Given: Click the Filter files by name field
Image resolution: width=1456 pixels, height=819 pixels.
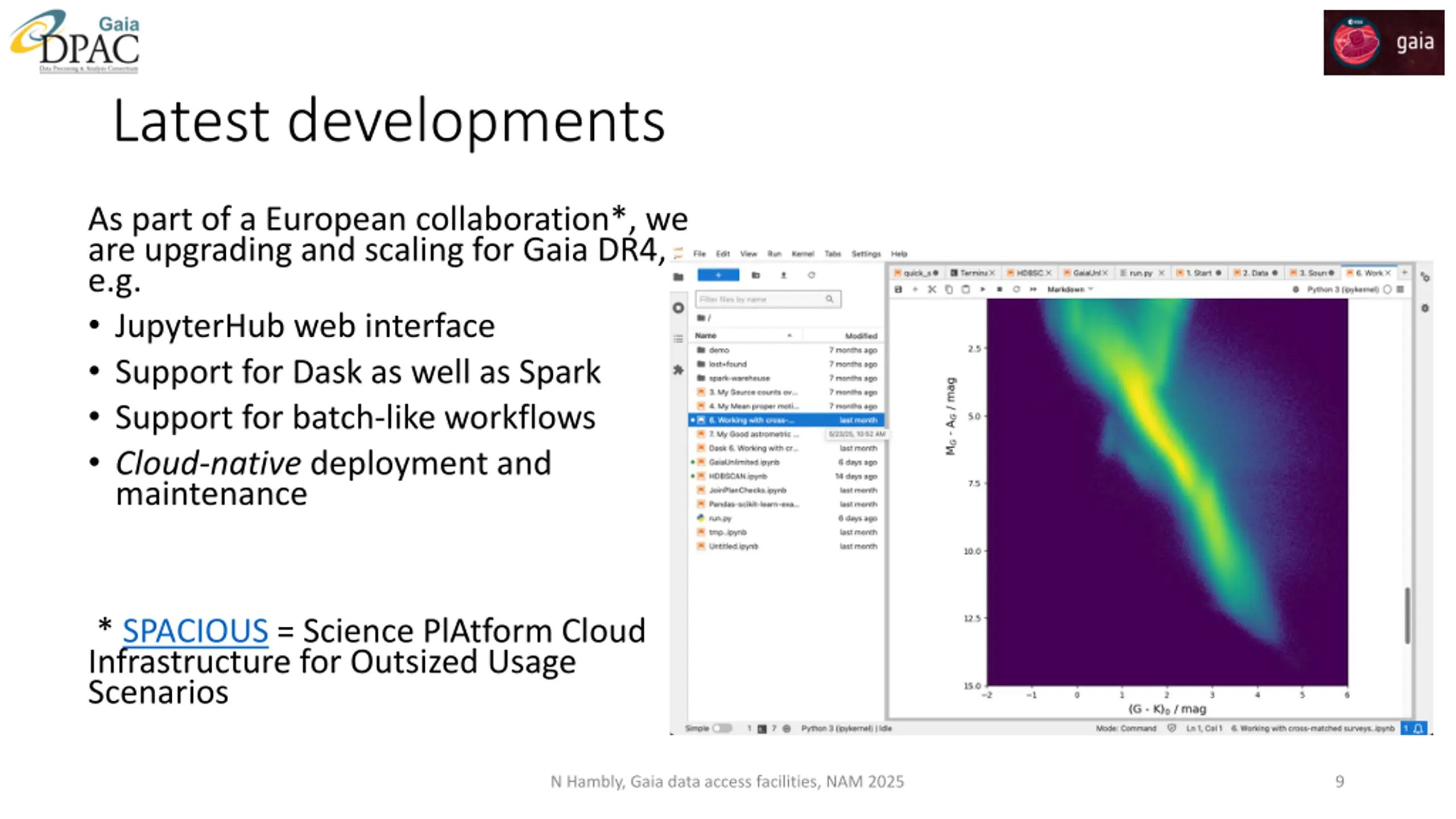Looking at the screenshot, I should (x=768, y=299).
